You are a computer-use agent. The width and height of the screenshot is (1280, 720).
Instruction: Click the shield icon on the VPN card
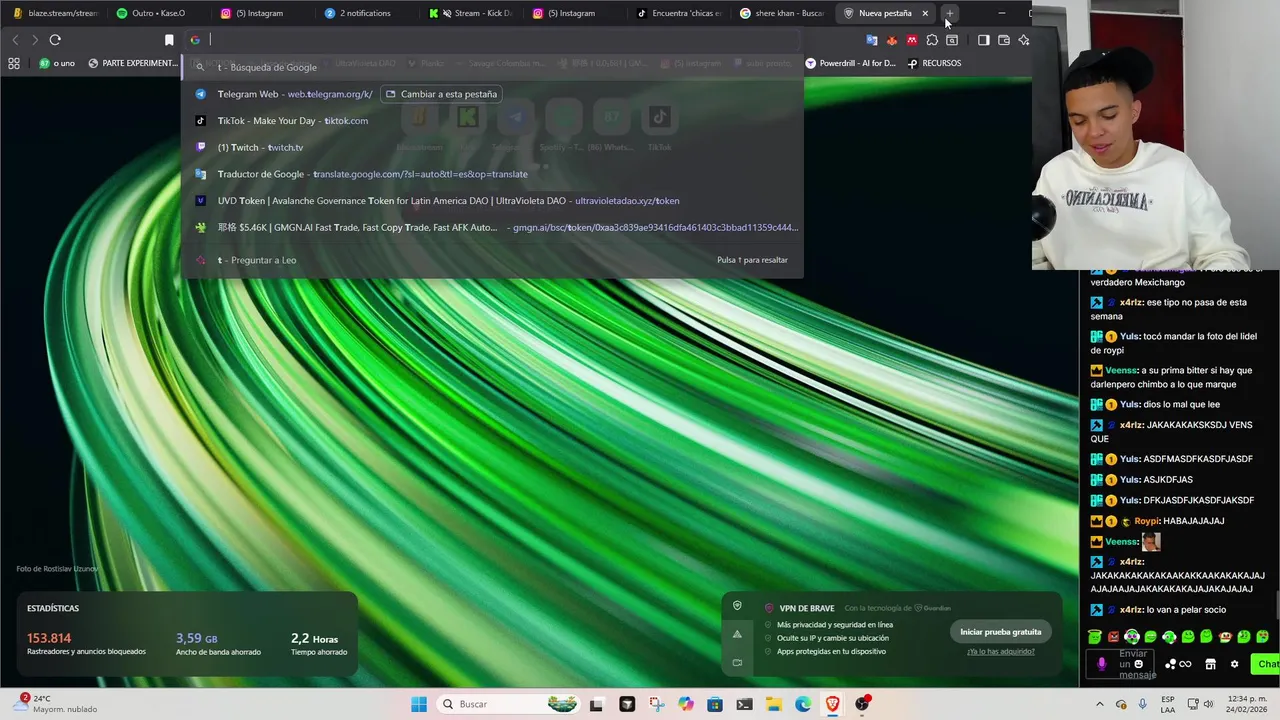click(x=737, y=606)
